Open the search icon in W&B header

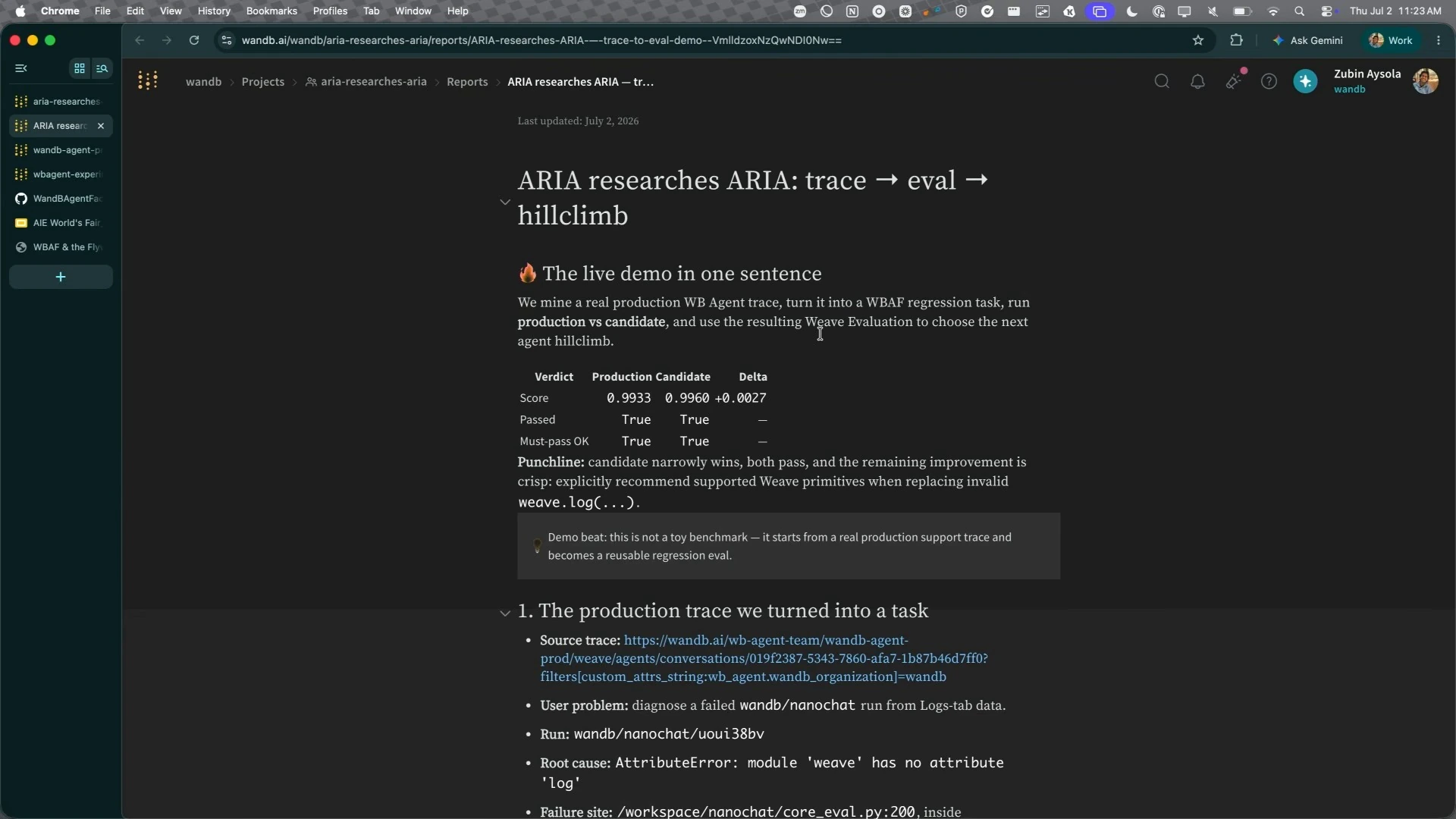[1162, 81]
